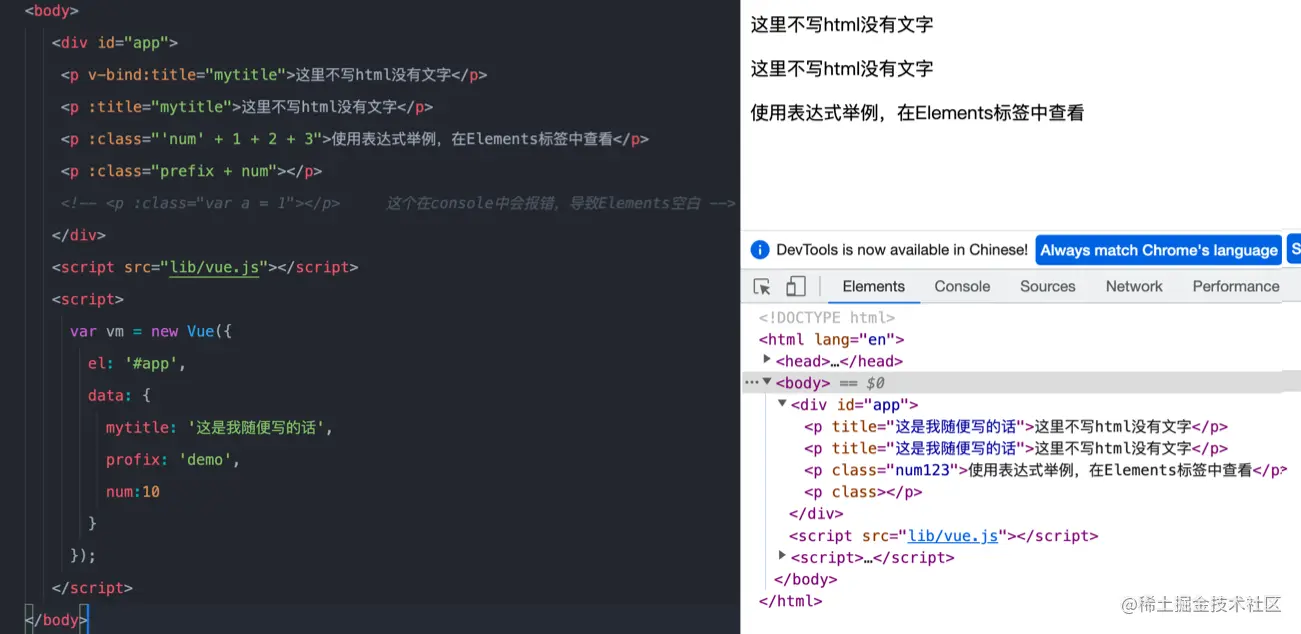The image size is (1301, 634).
Task: Click the num:10 code line
Action: [x=133, y=491]
